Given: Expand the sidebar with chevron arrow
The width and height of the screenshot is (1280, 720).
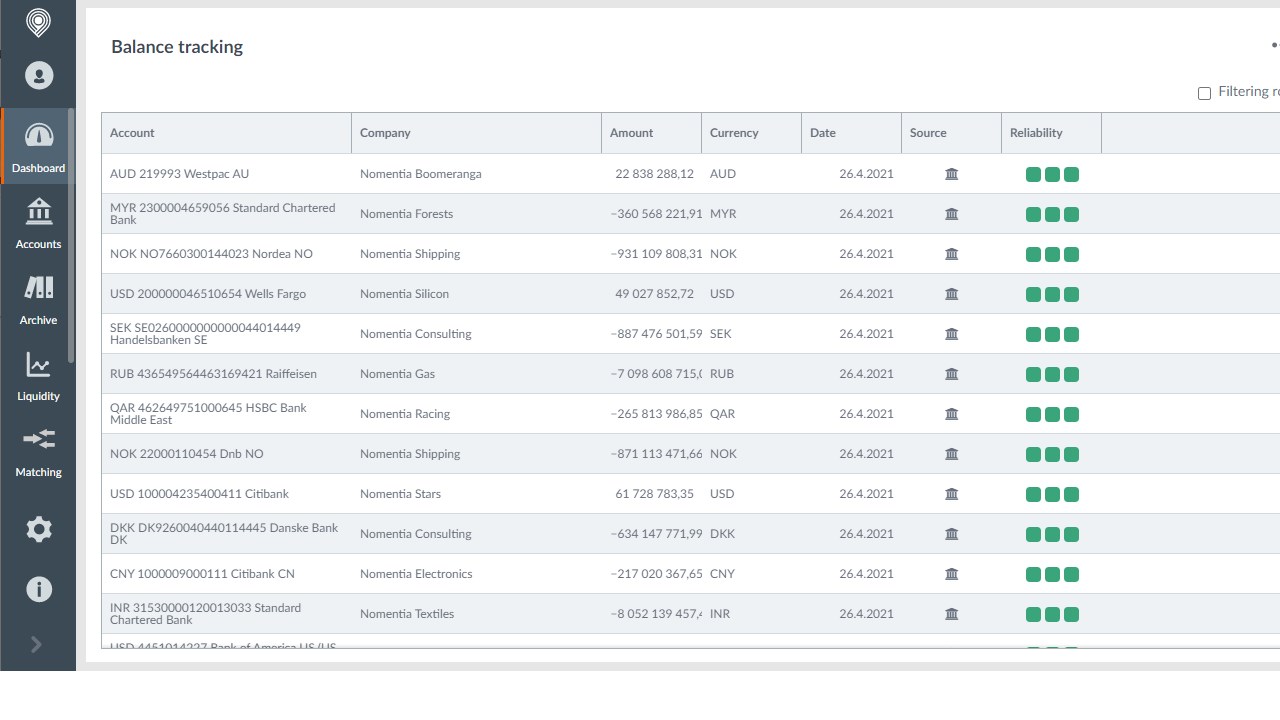Looking at the screenshot, I should (x=36, y=644).
